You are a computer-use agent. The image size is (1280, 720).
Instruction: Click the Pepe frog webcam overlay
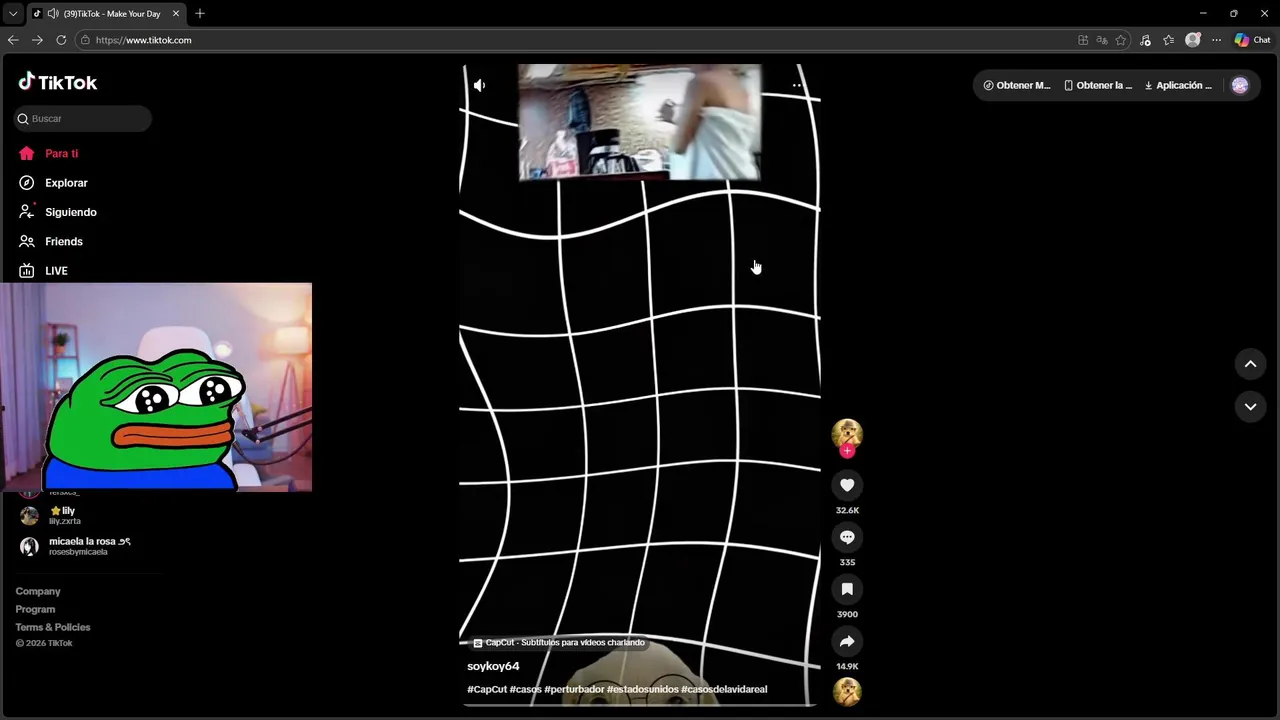pyautogui.click(x=156, y=387)
